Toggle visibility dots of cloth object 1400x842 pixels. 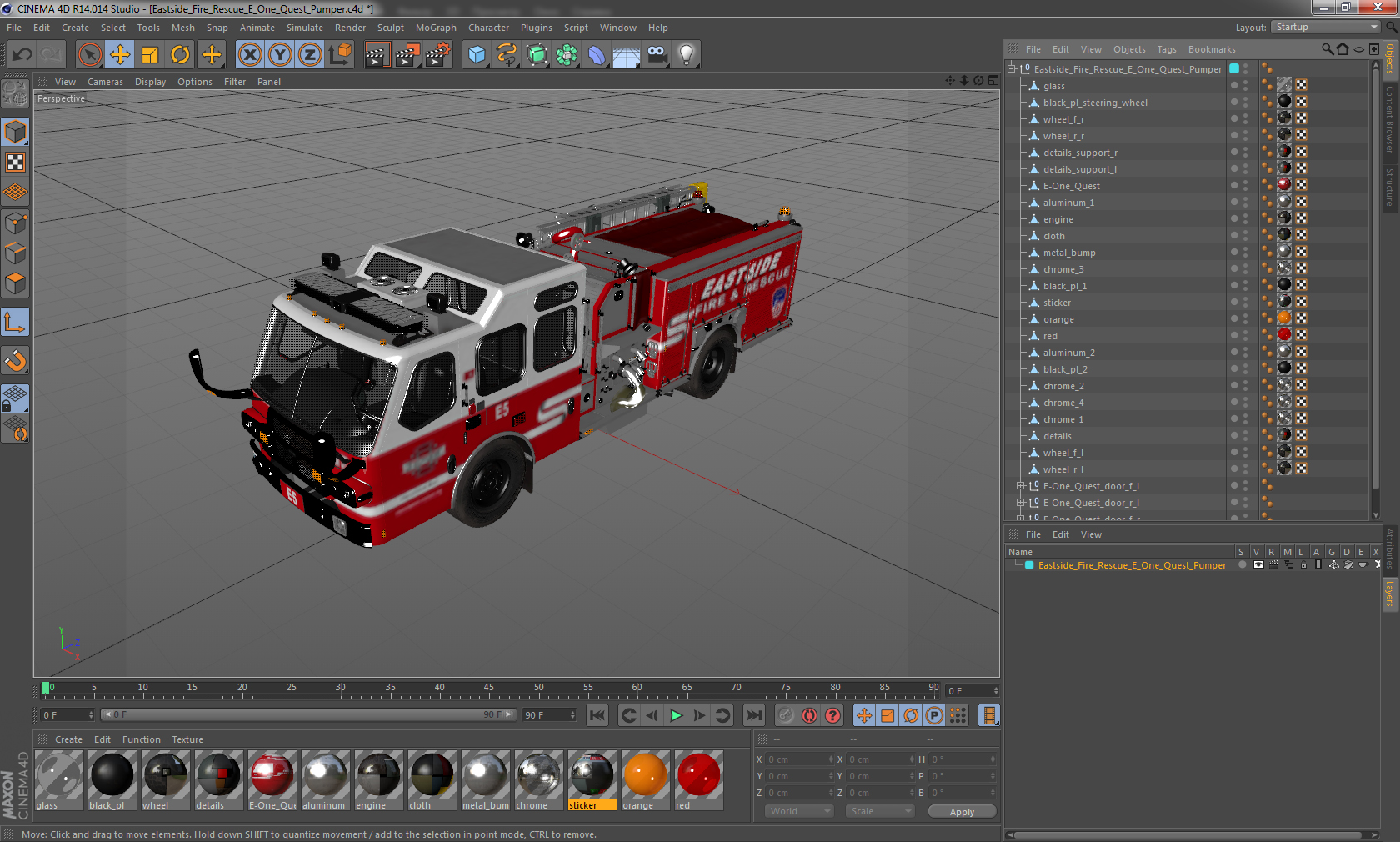[1245, 236]
